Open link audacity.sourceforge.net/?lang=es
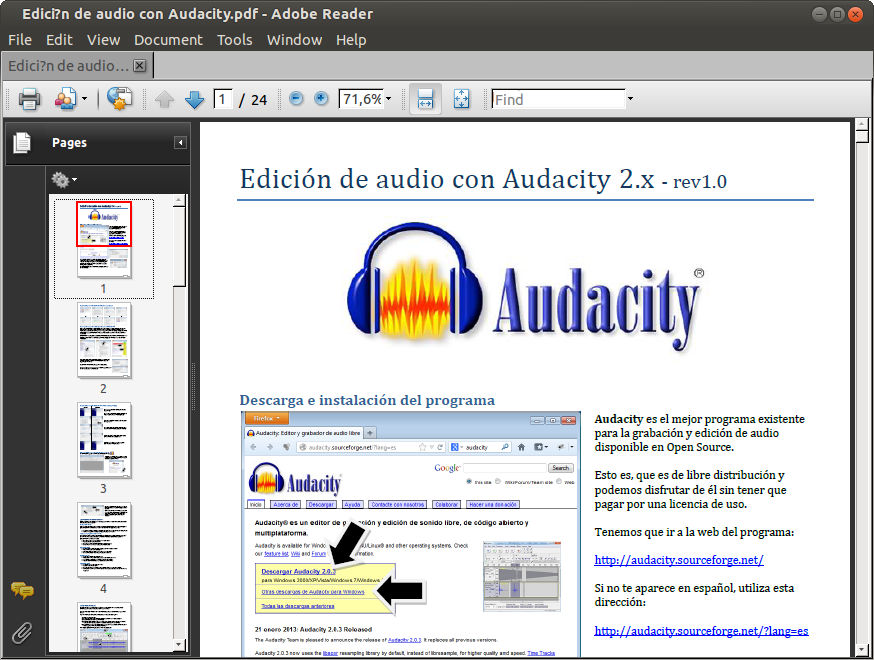Screen dimensions: 874x660 click(701, 630)
